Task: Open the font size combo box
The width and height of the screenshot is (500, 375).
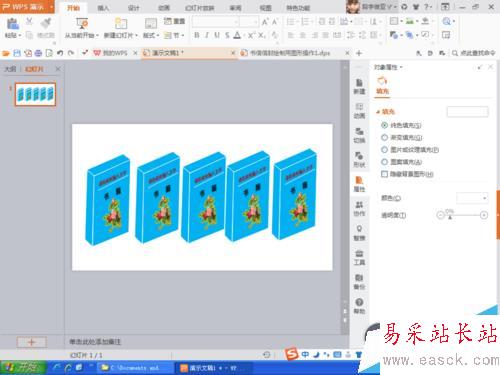Action: coord(249,22)
